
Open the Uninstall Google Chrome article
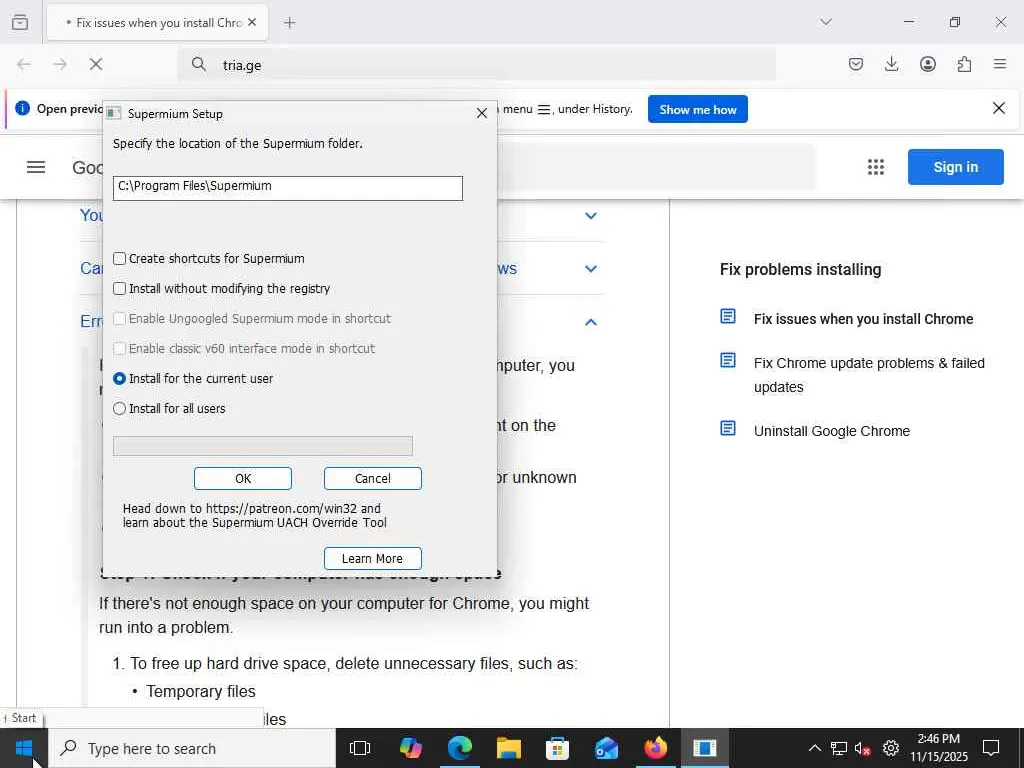click(831, 431)
